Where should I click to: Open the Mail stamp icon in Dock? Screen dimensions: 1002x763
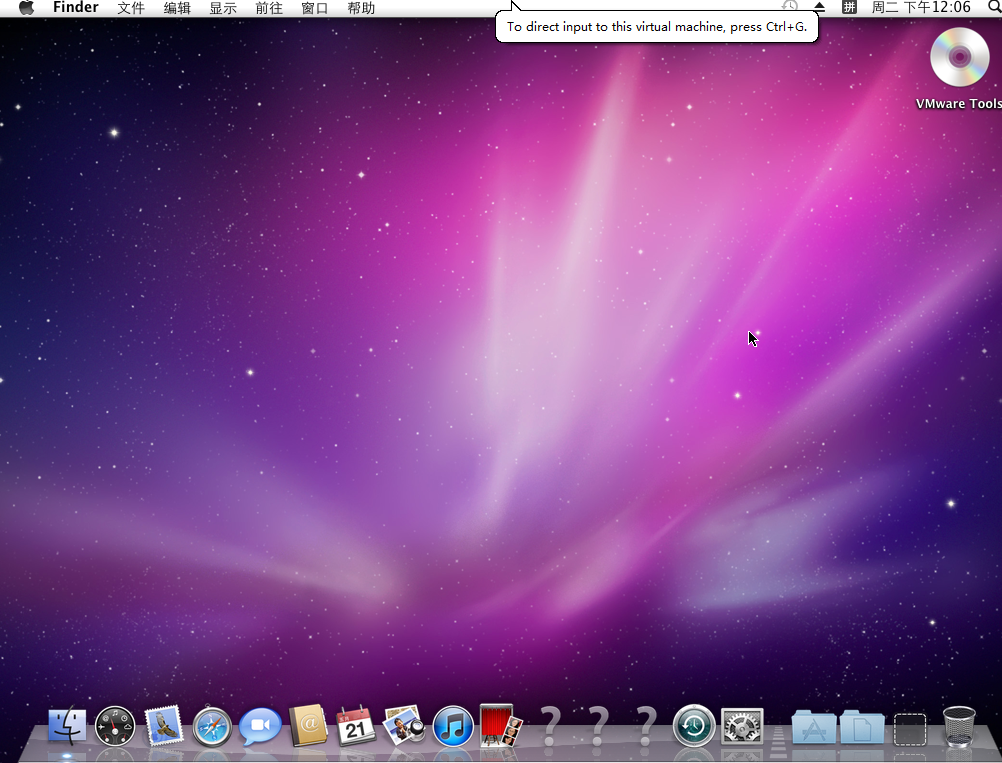pos(164,727)
